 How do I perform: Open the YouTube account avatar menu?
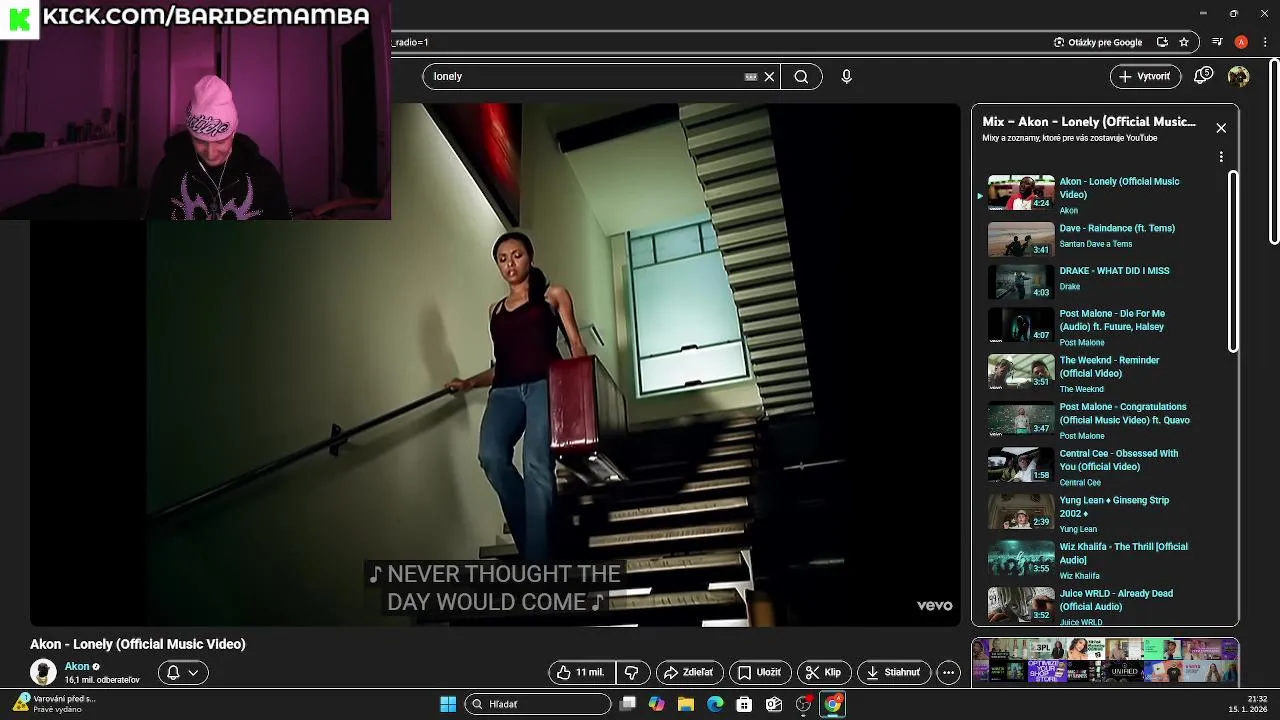(1238, 76)
